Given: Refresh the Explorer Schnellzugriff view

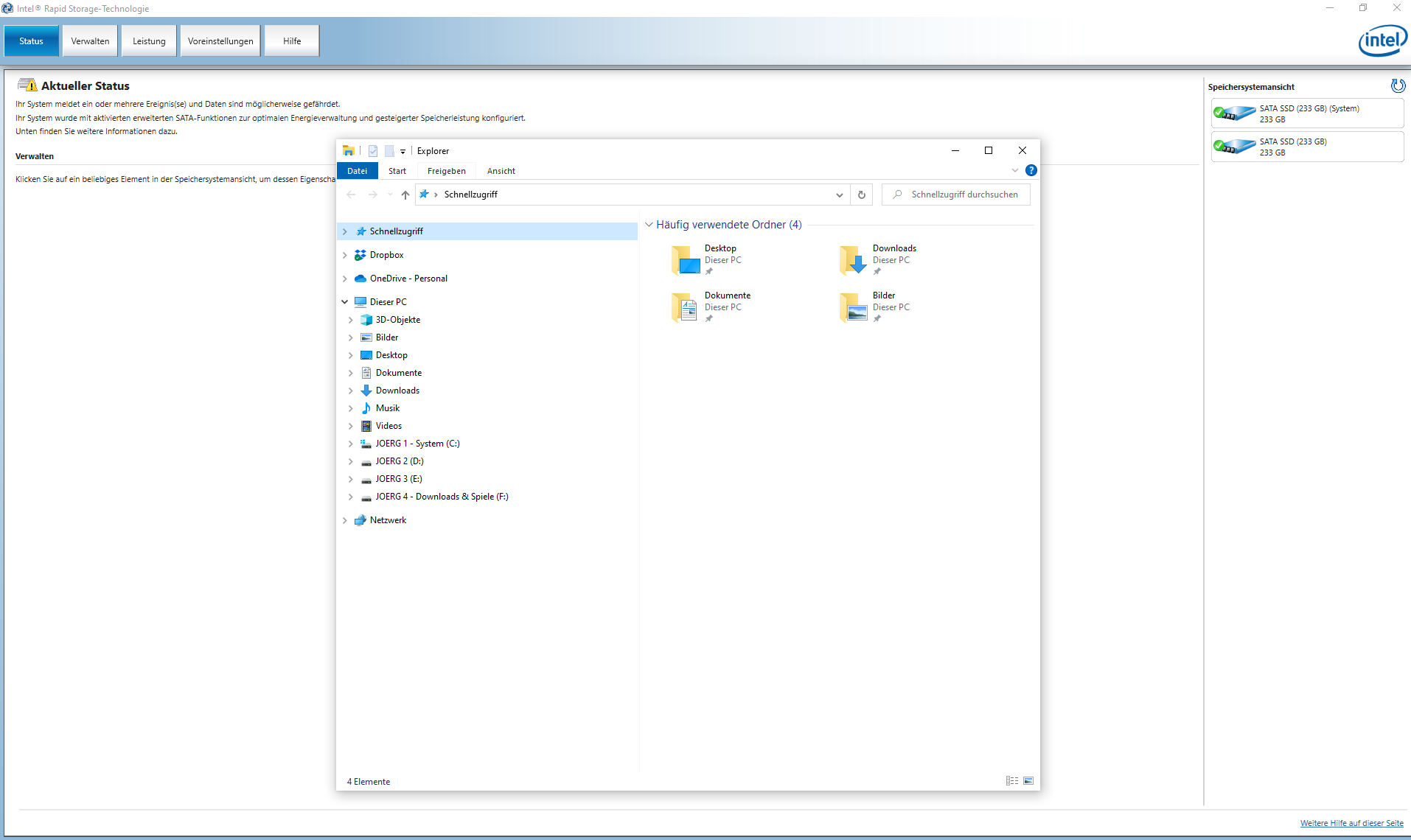Looking at the screenshot, I should pos(861,195).
